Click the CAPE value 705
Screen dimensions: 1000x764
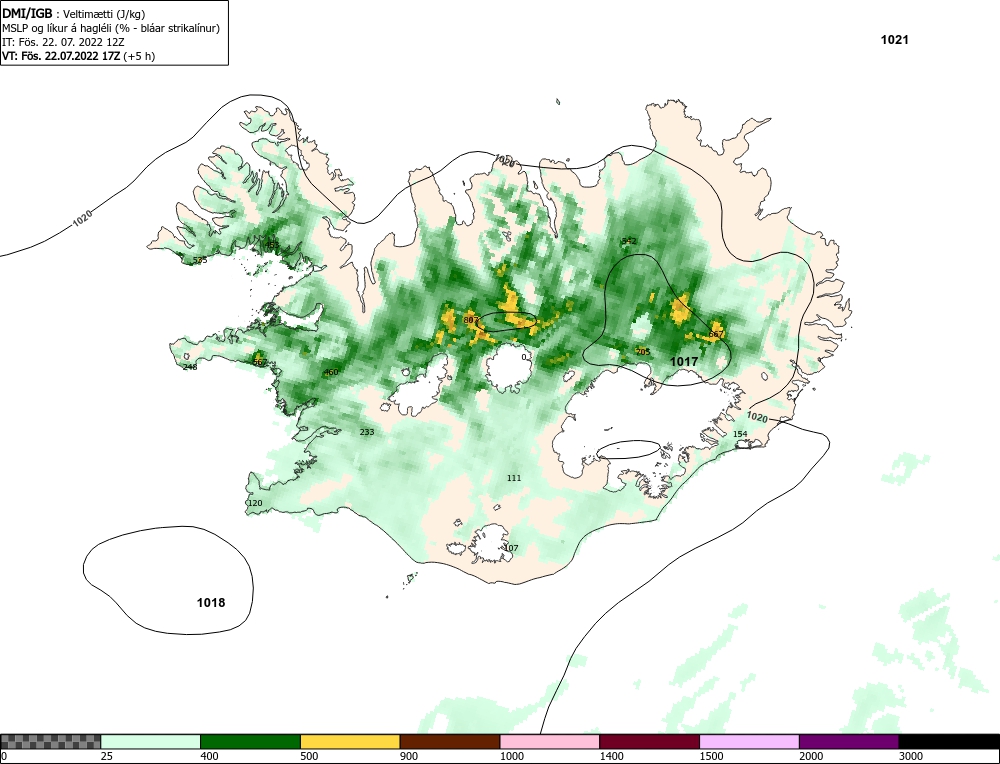point(643,352)
